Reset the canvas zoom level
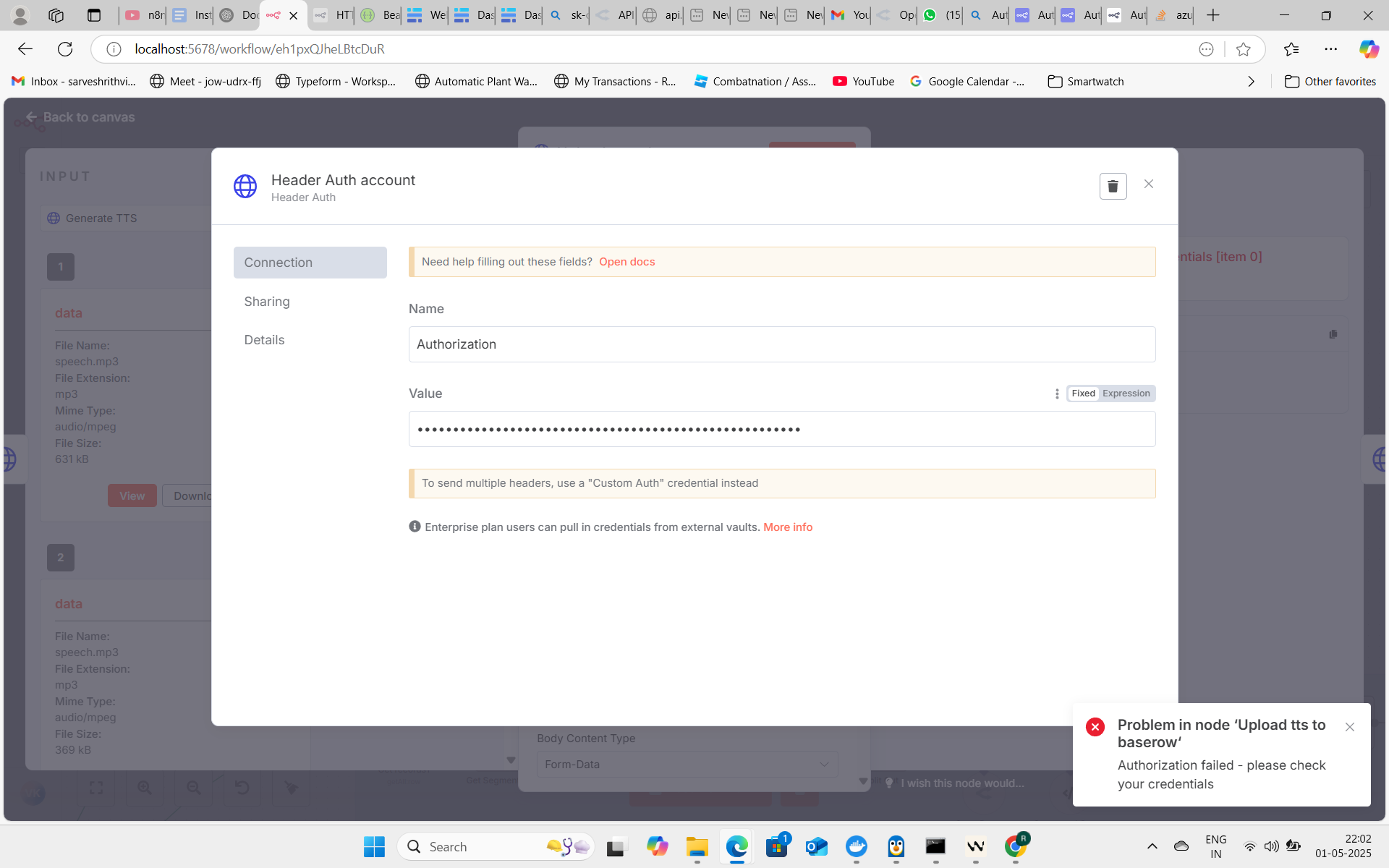 [242, 788]
